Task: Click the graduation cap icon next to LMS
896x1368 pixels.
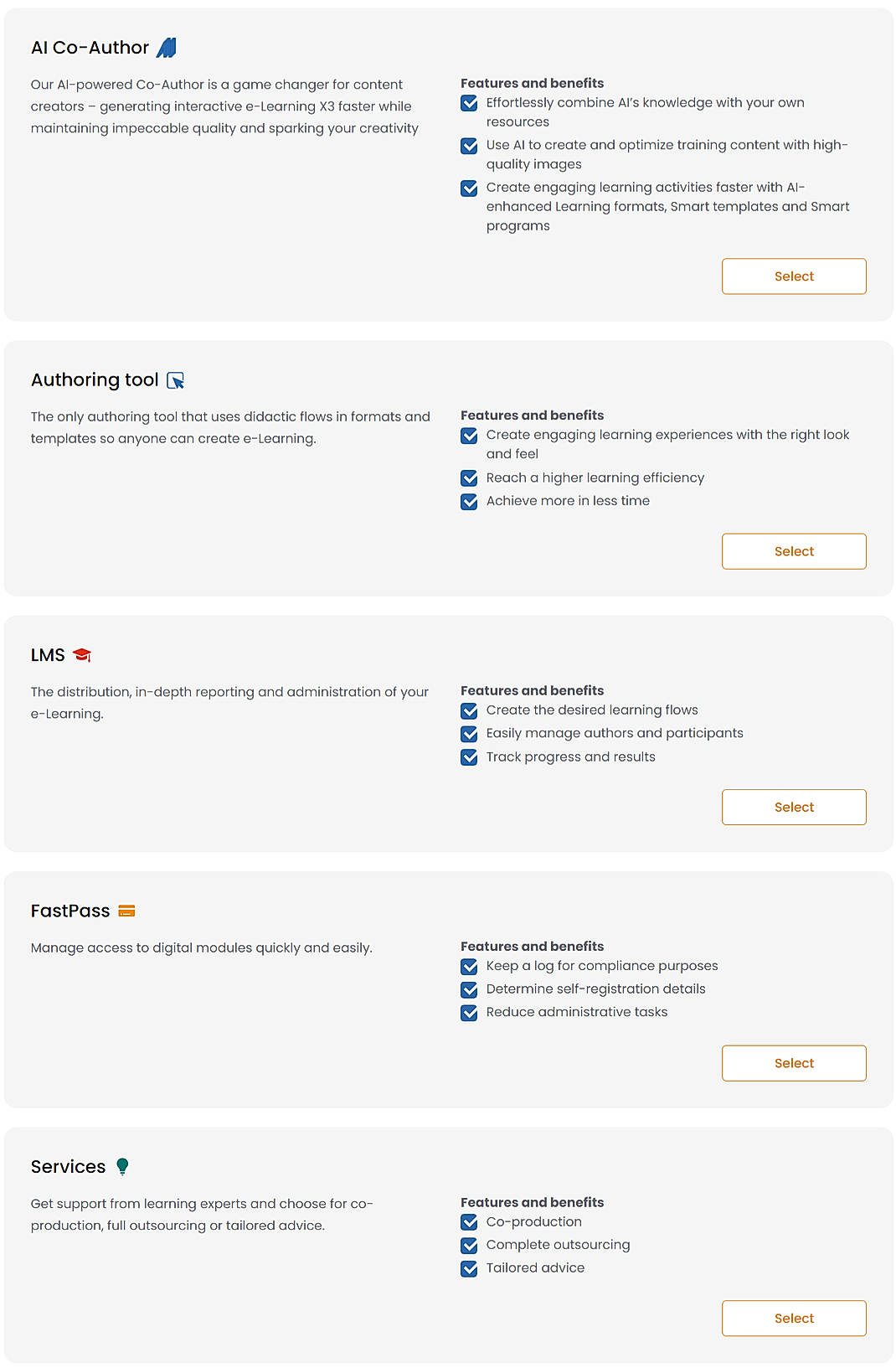Action: [x=83, y=654]
